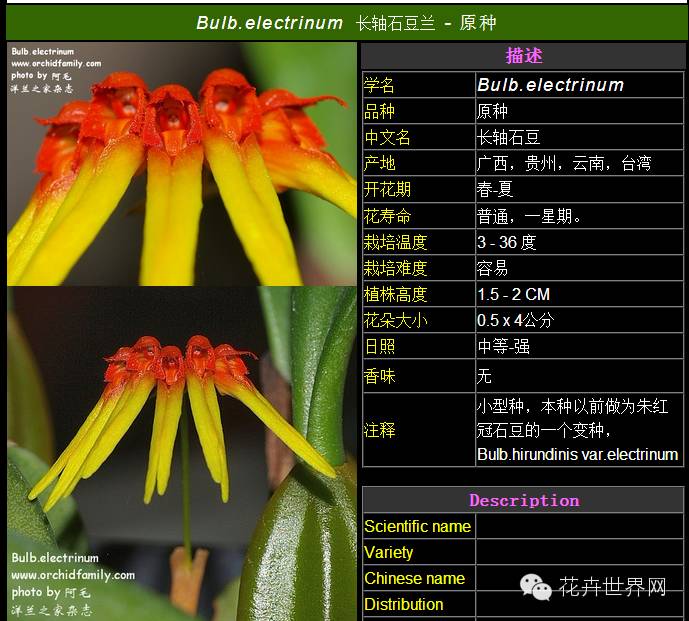The image size is (689, 621).
Task: Click the 产地 row label
Action: tap(379, 163)
